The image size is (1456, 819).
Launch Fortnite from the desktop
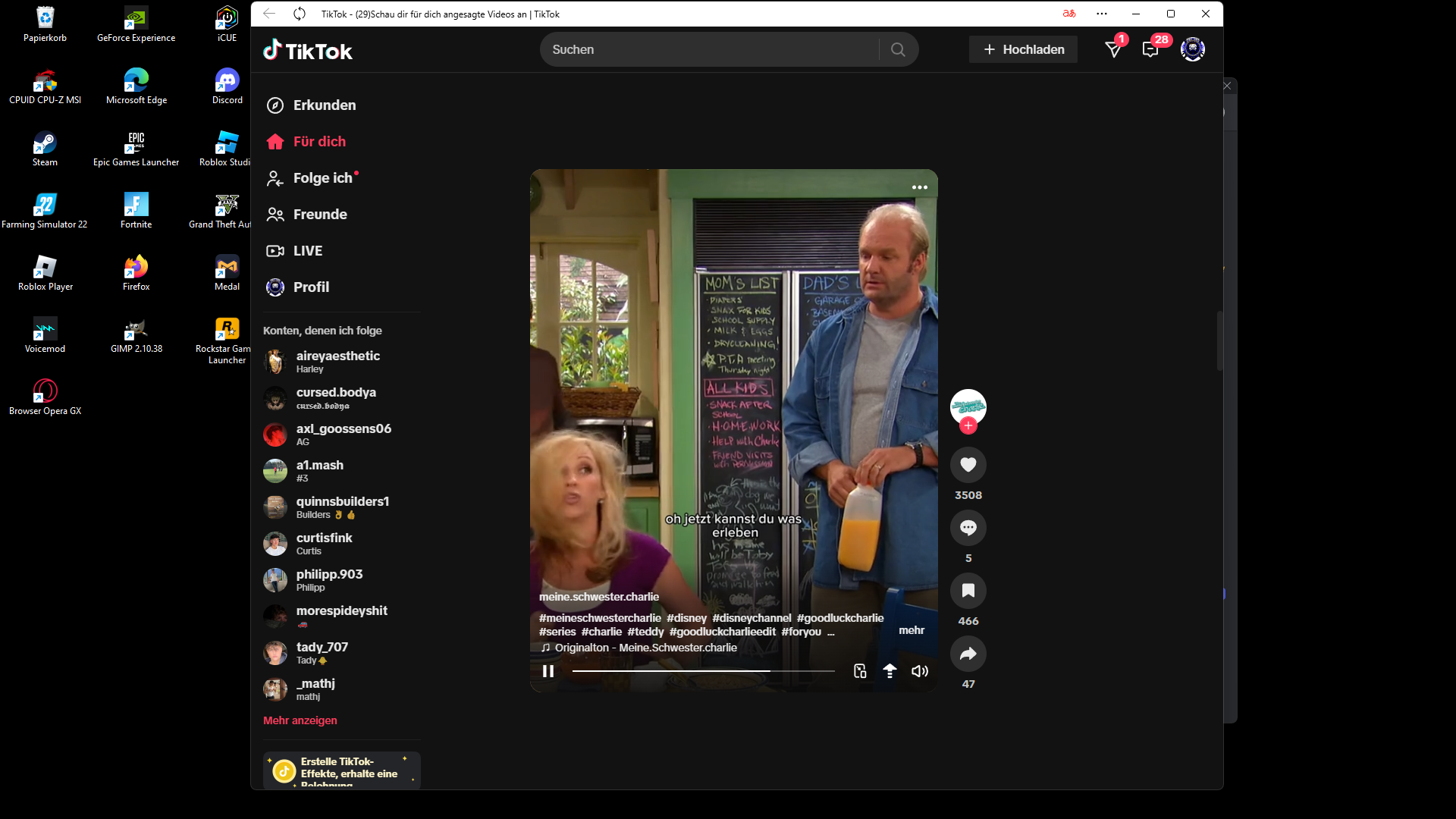click(x=136, y=211)
